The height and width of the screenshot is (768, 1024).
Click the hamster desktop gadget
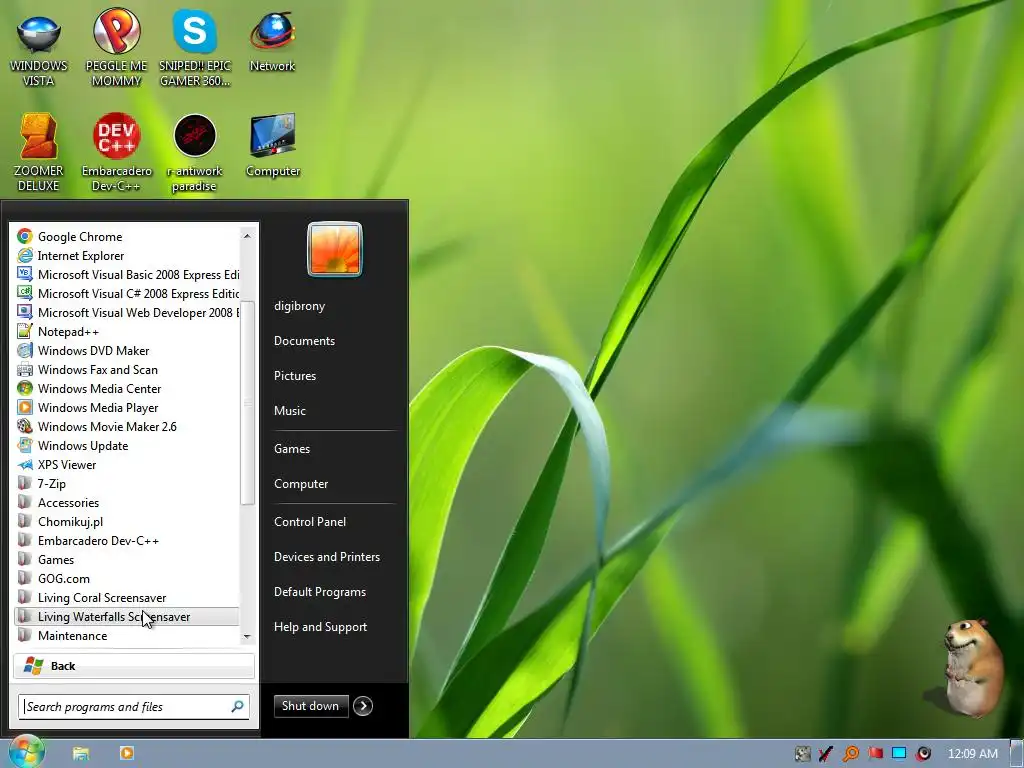click(x=974, y=668)
